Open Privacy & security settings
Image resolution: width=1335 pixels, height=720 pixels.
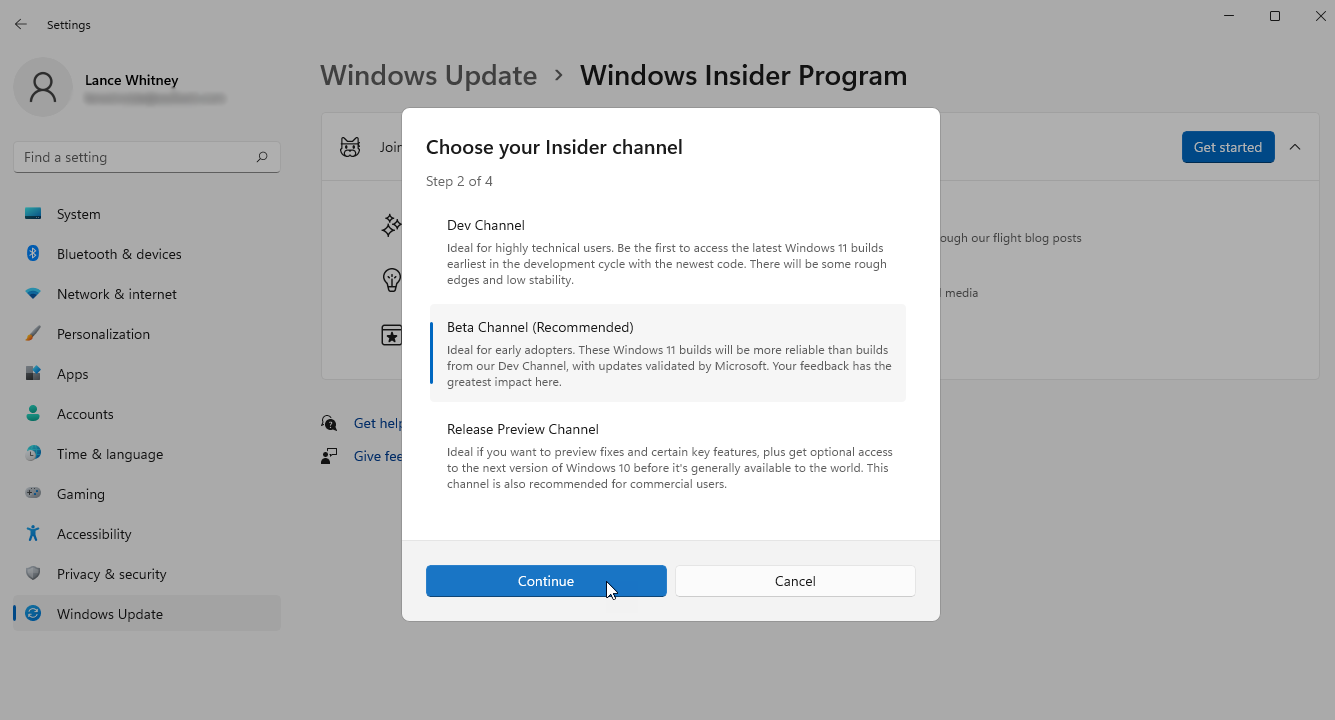coord(147,574)
